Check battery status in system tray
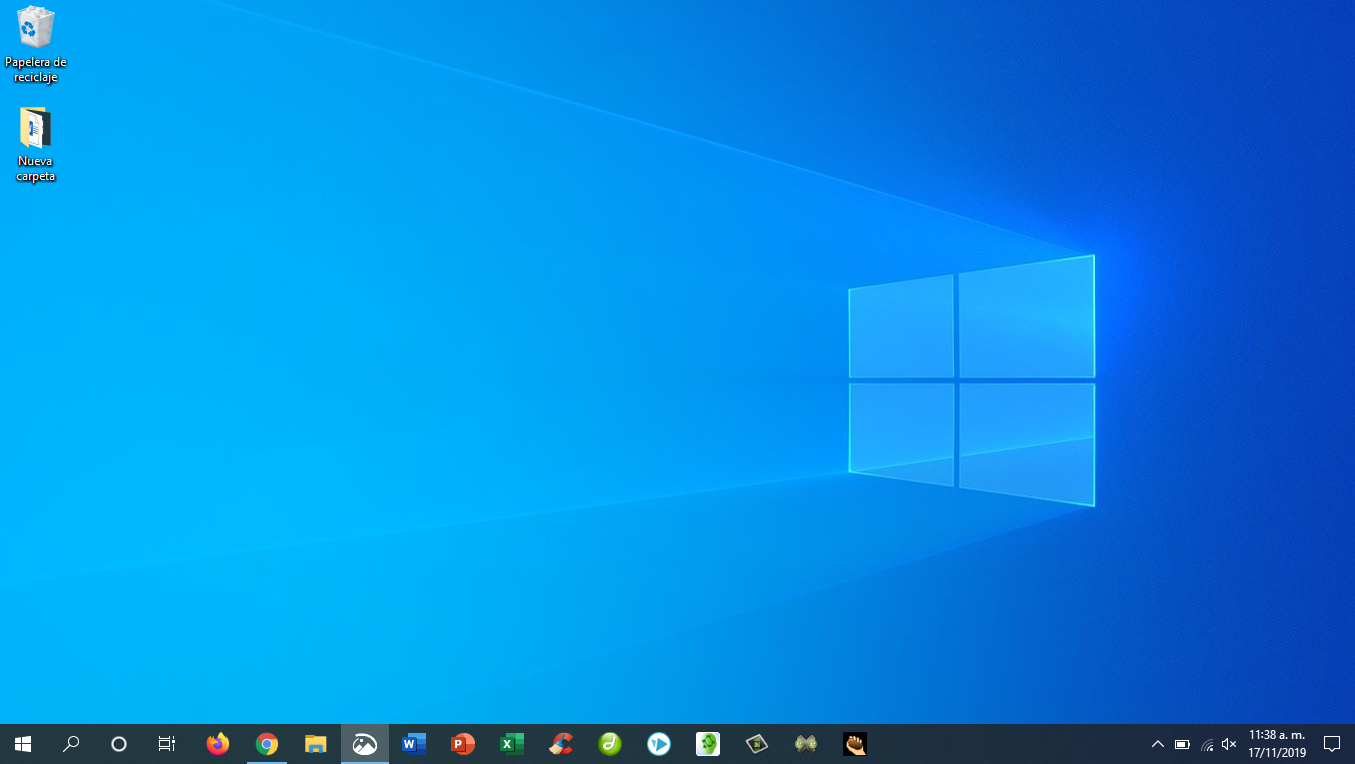1355x764 pixels. point(1182,744)
